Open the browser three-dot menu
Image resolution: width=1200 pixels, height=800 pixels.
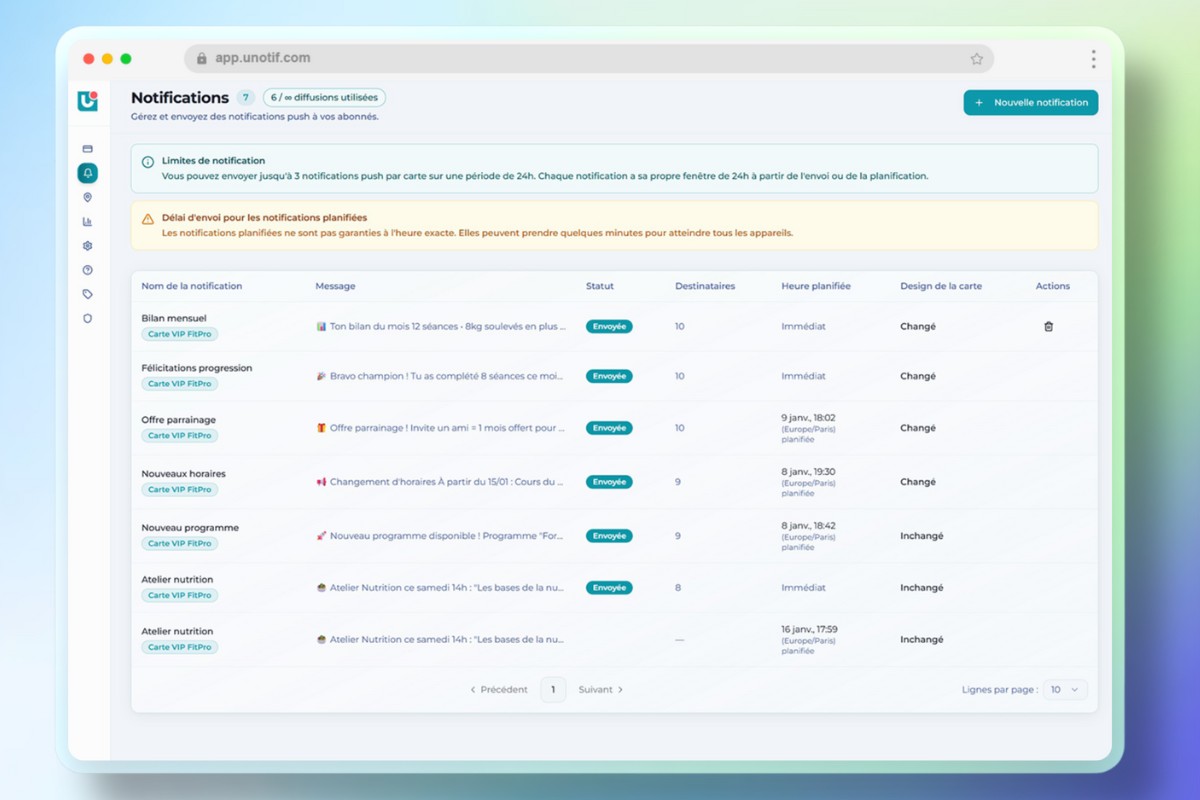pyautogui.click(x=1093, y=59)
